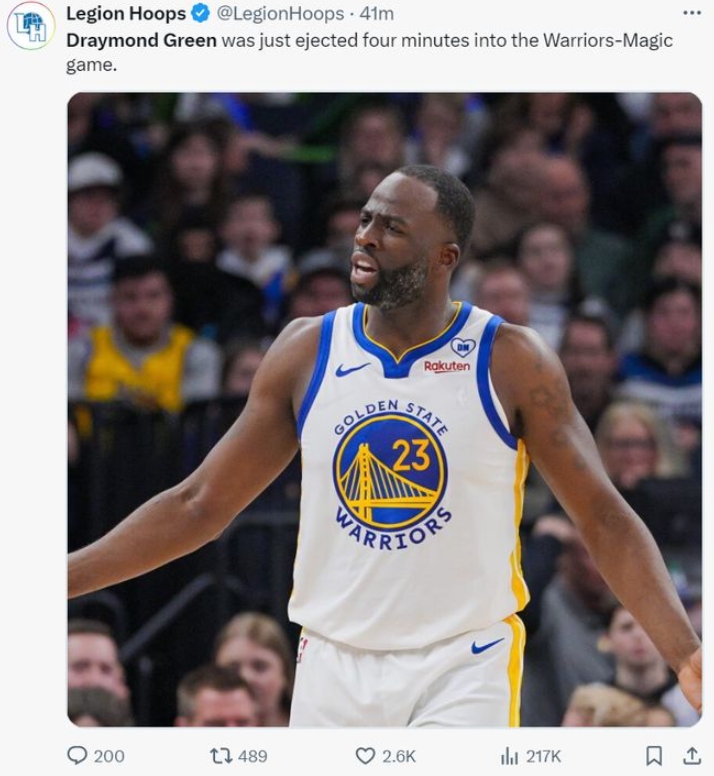Open the Legion Hoops profile avatar
This screenshot has height=776, width=714.
click(31, 26)
